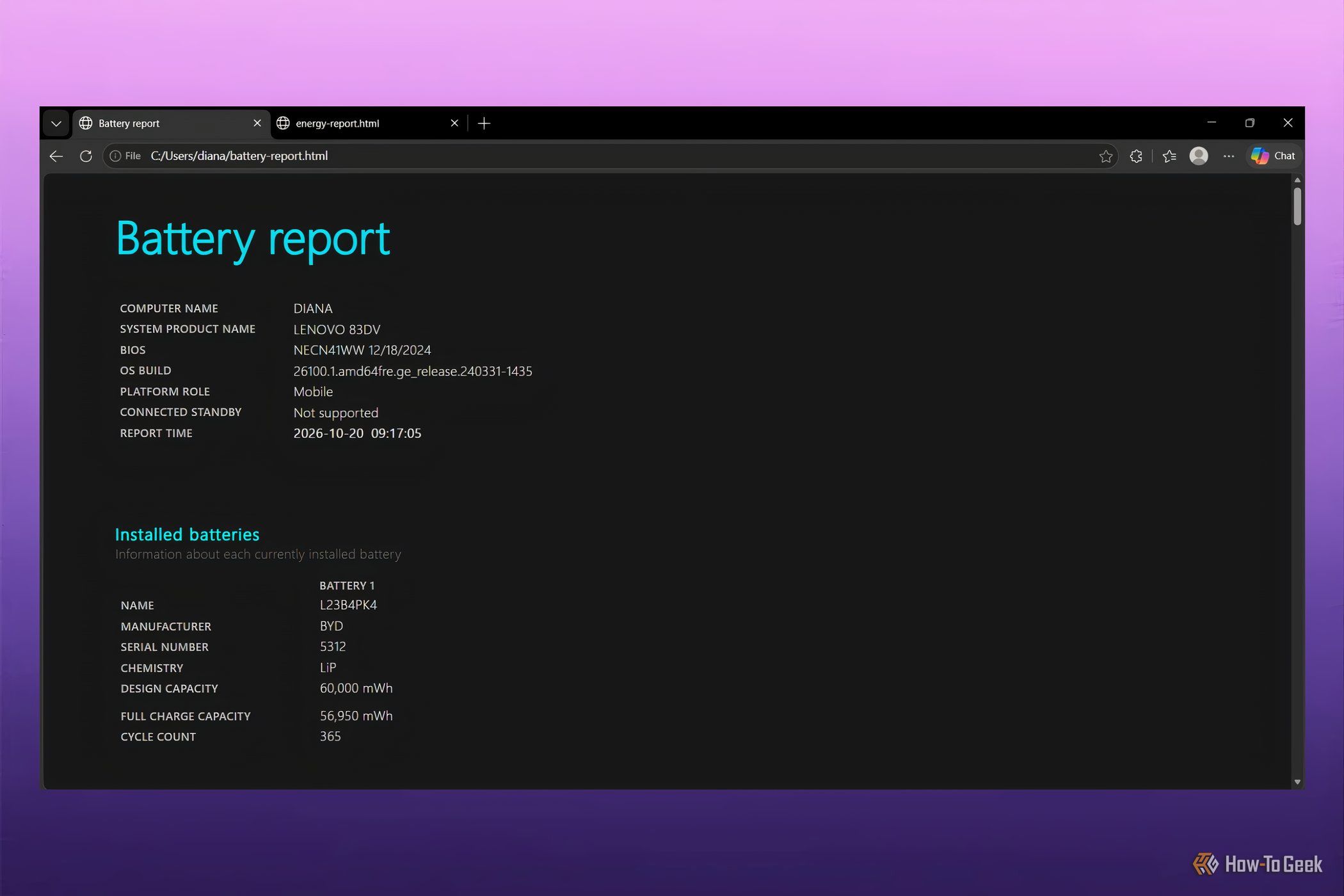The height and width of the screenshot is (896, 1344).
Task: Open Settings and more ellipsis menu
Action: click(x=1228, y=156)
